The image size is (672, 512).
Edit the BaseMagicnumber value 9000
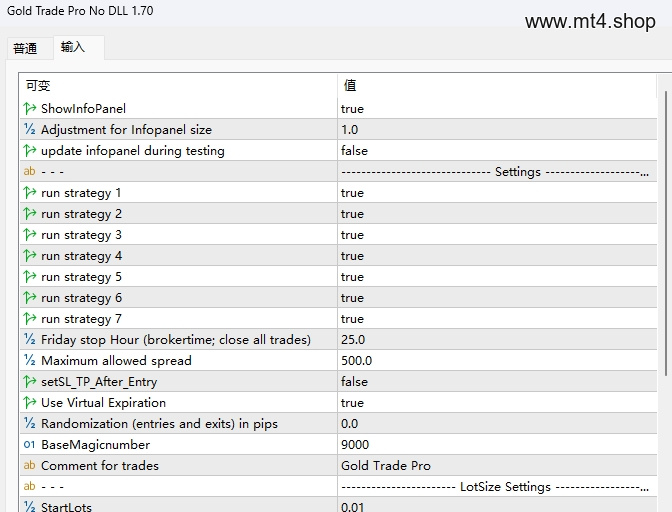tap(497, 444)
